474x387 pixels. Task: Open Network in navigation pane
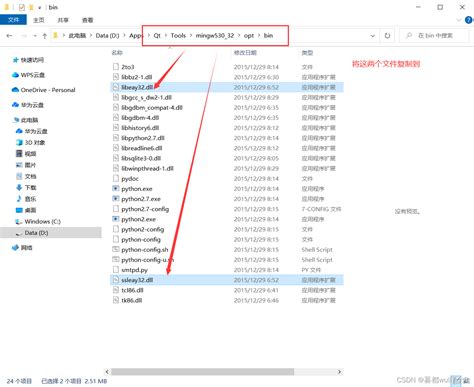22,248
